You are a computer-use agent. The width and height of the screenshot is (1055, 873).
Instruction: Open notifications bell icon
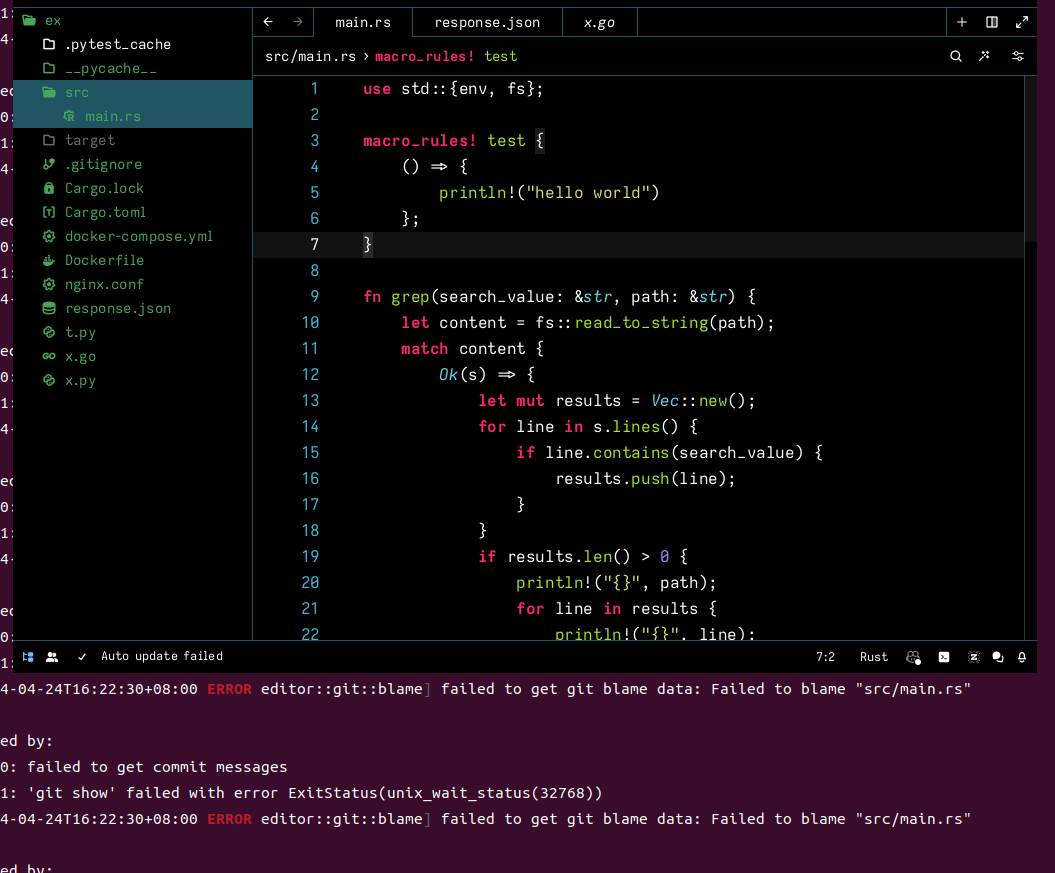[1022, 657]
